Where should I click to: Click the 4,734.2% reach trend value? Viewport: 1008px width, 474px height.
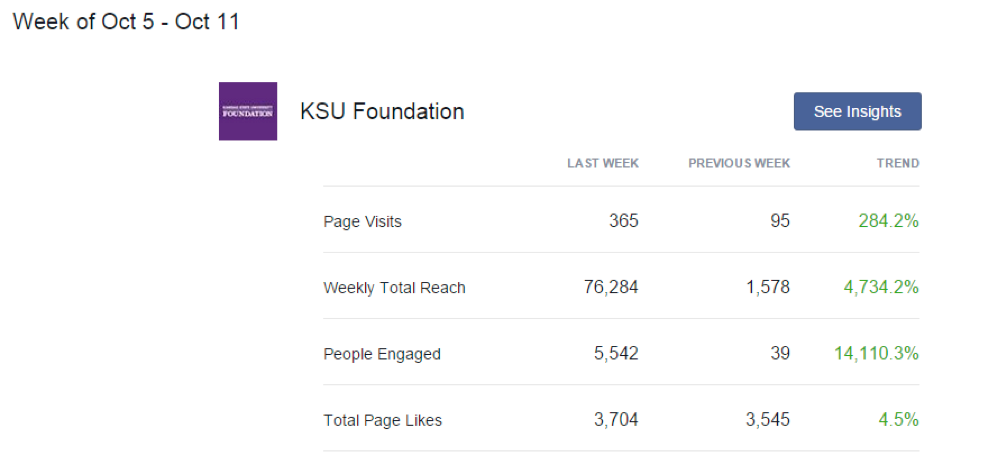tap(881, 287)
